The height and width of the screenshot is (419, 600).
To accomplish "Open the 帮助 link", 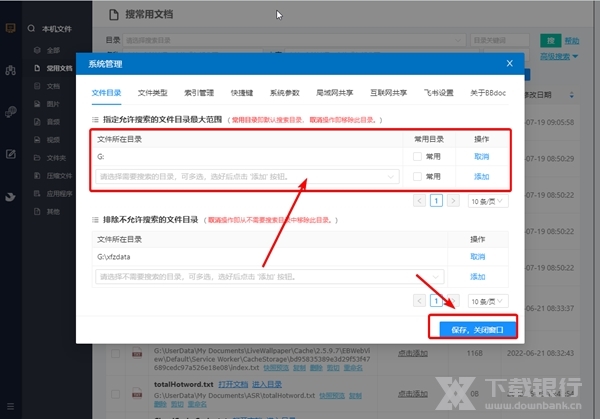I will tap(572, 41).
